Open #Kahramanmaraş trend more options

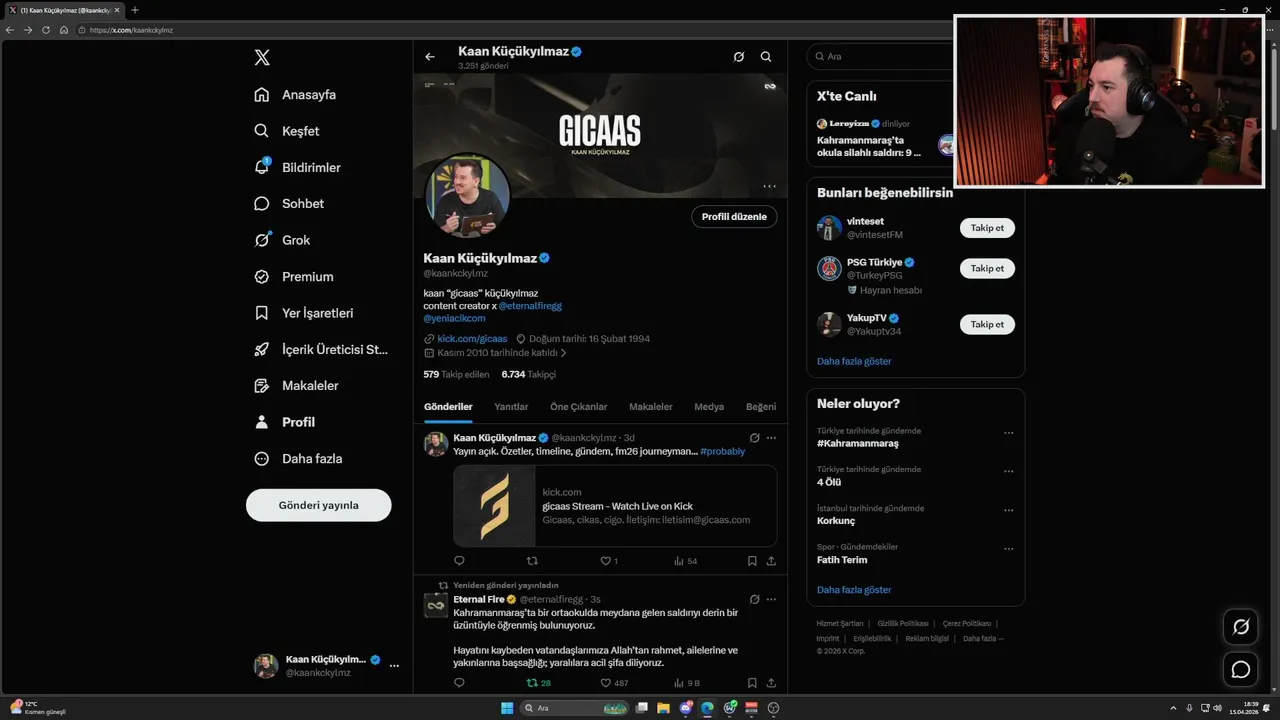pyautogui.click(x=1008, y=433)
